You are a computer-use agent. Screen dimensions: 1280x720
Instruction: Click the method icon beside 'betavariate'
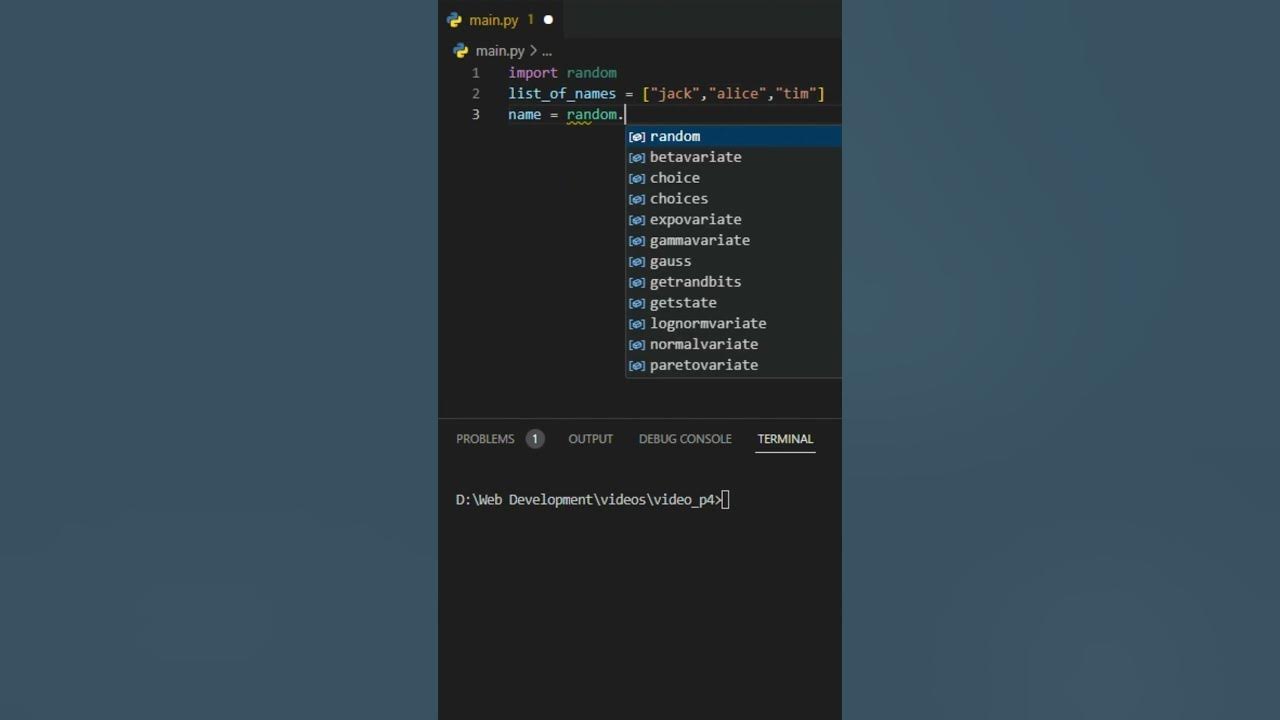coord(637,157)
